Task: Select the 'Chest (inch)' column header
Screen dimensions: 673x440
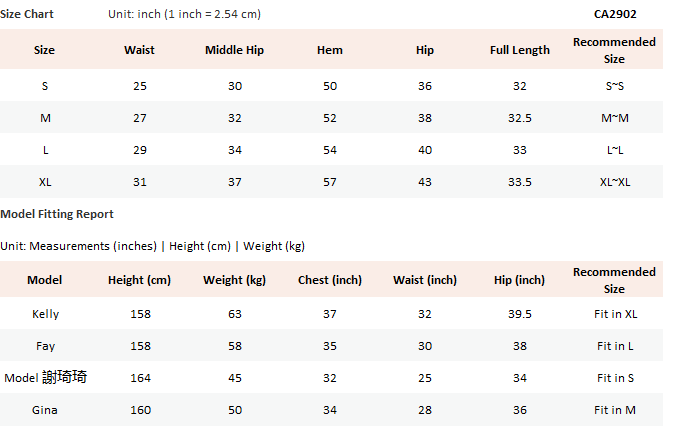Action: pos(330,280)
